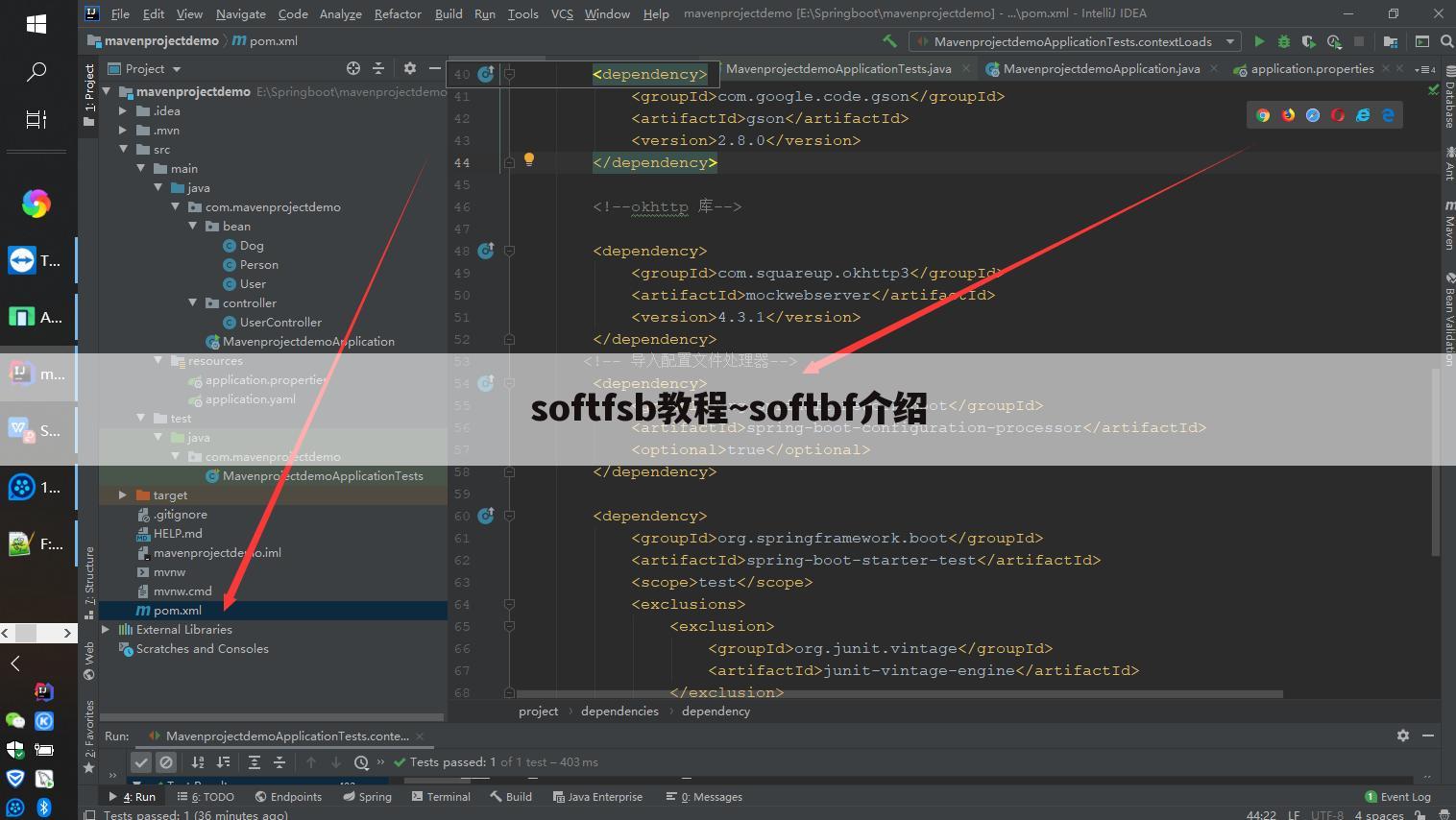Open pom.xml preview in Chrome browser
Image resolution: width=1456 pixels, height=820 pixels.
point(1263,115)
